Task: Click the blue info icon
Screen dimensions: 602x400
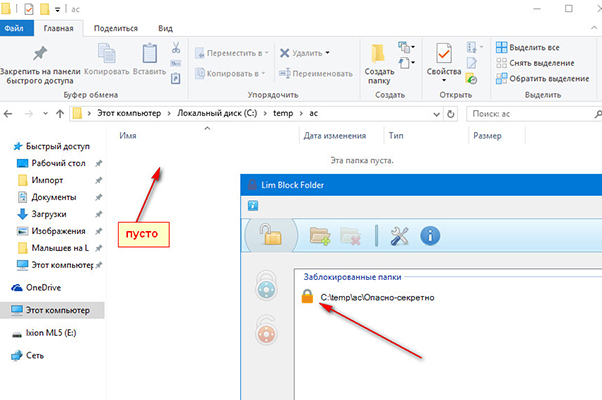Action: click(431, 236)
